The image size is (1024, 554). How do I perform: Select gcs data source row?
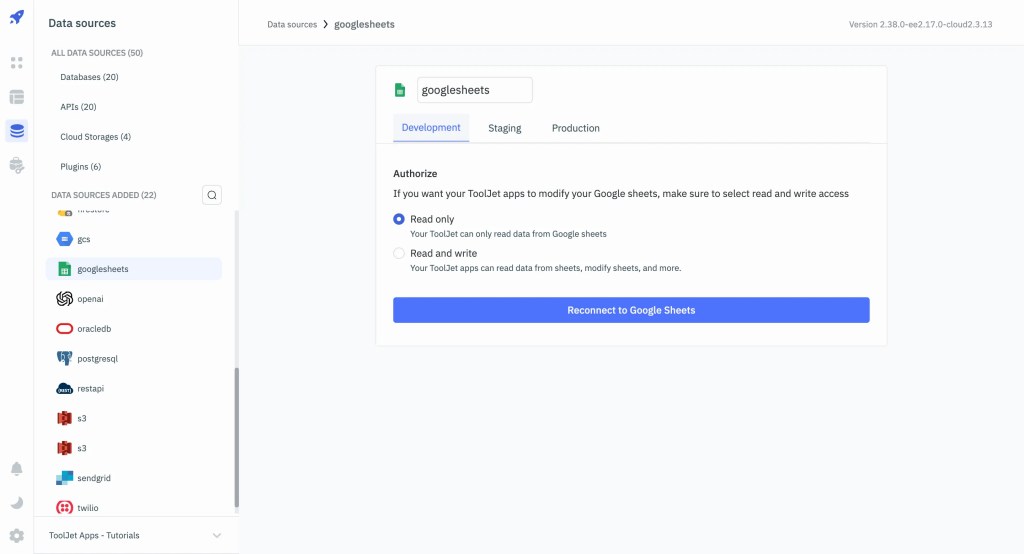click(x=134, y=239)
